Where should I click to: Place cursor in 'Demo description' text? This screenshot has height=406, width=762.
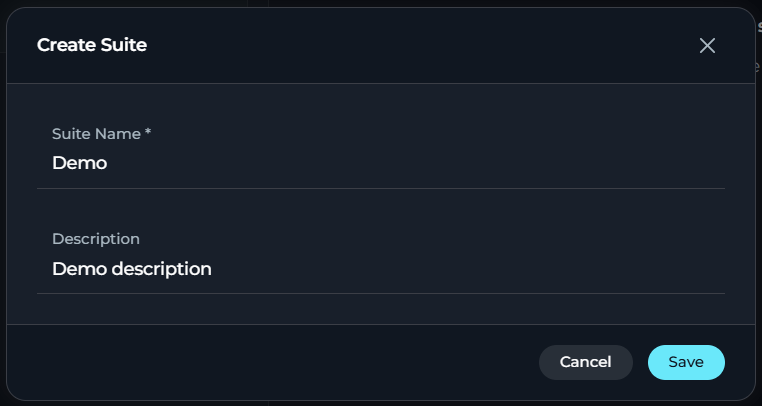pyautogui.click(x=132, y=269)
